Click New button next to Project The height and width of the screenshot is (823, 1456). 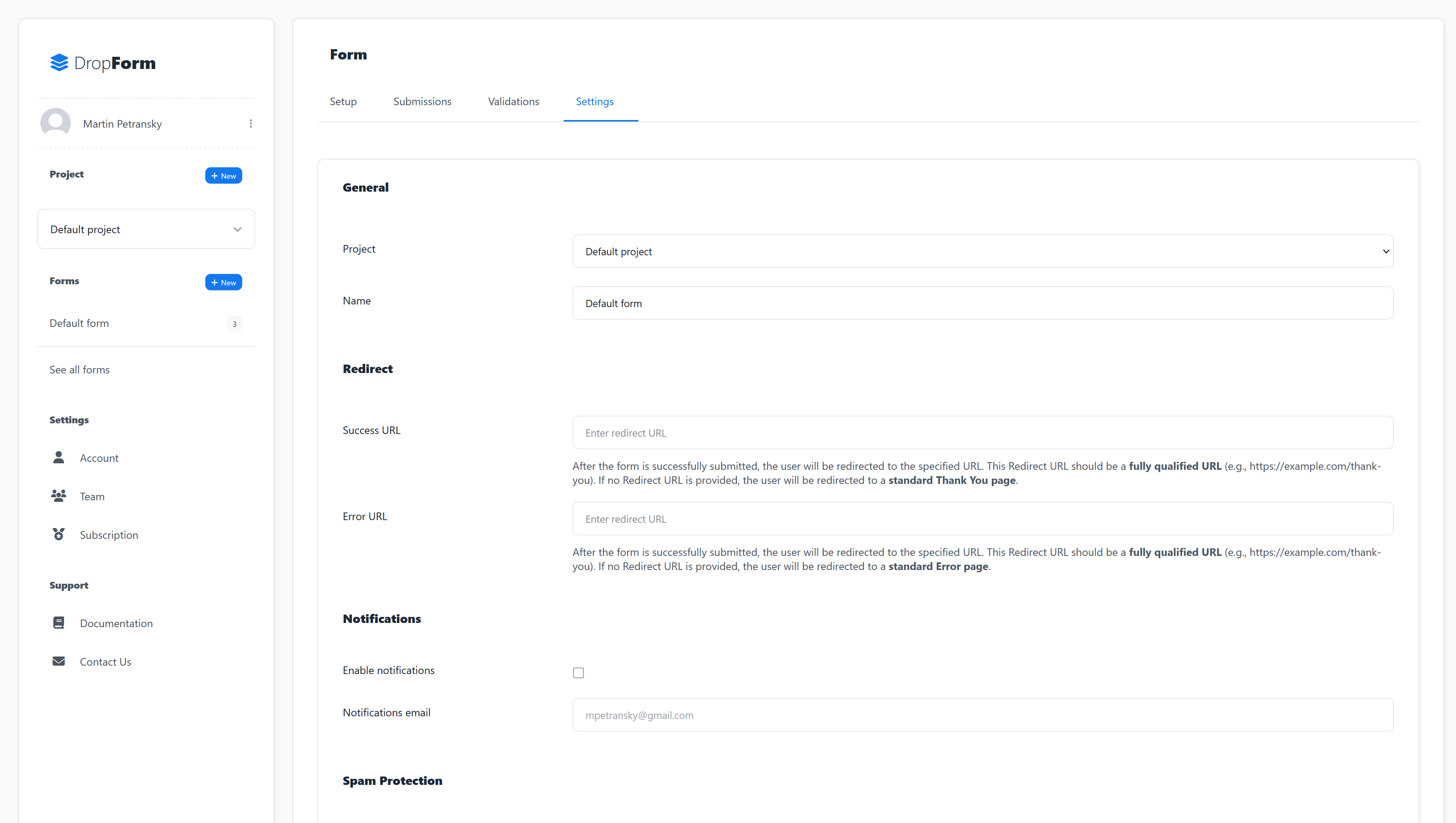223,175
